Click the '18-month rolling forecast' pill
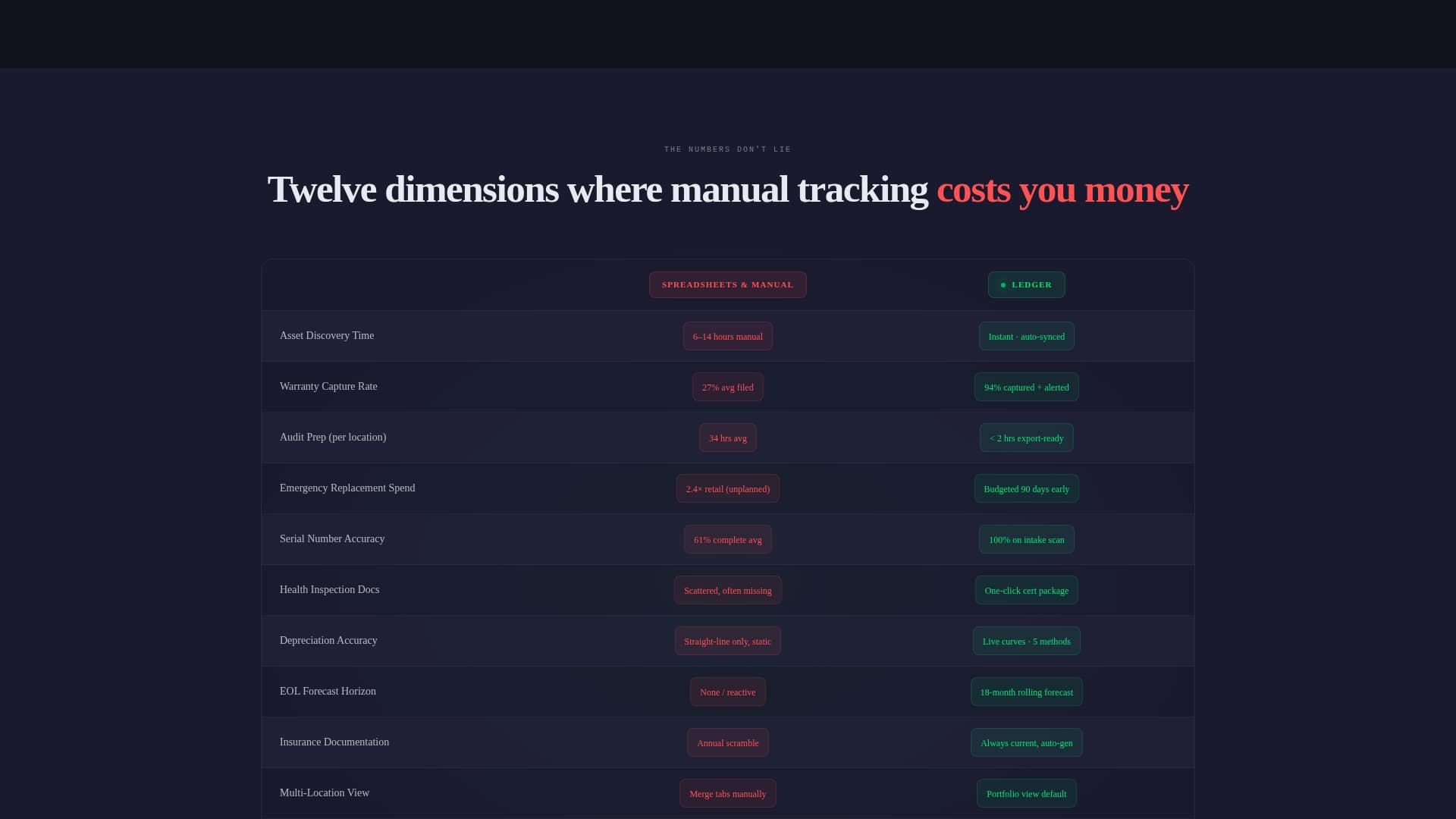 coord(1026,692)
